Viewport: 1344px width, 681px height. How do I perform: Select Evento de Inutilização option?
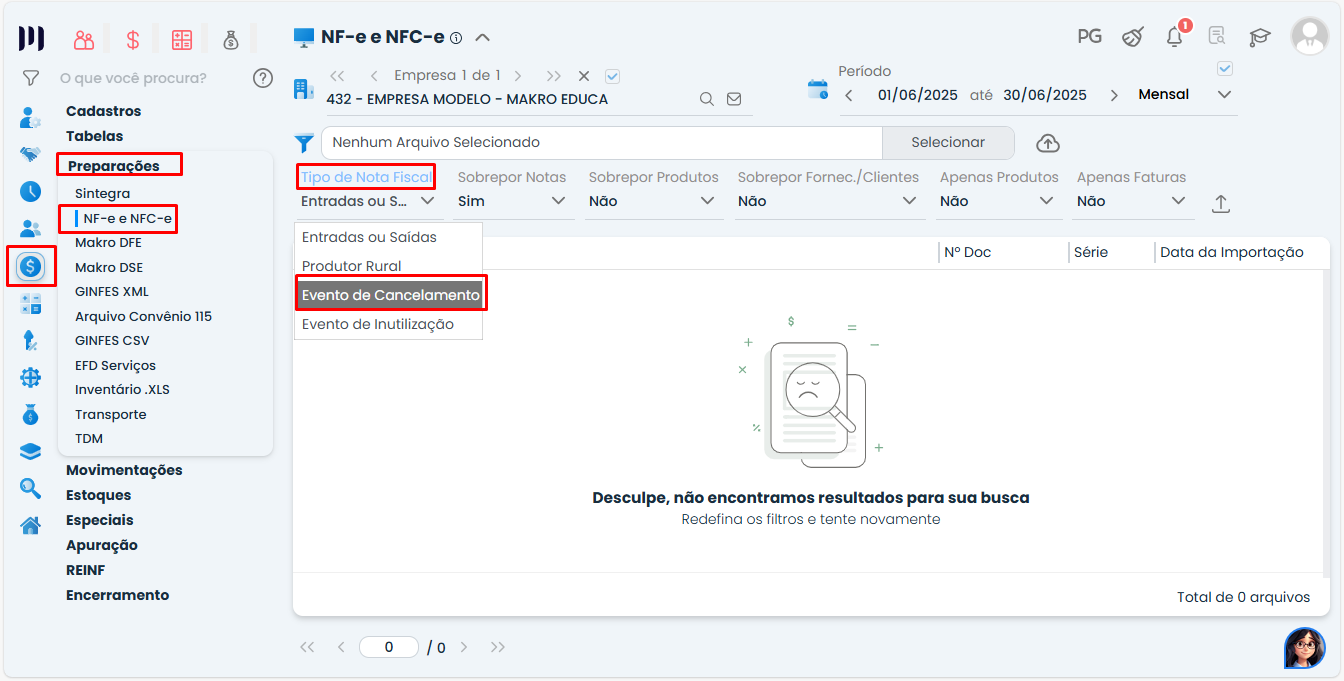click(x=378, y=324)
